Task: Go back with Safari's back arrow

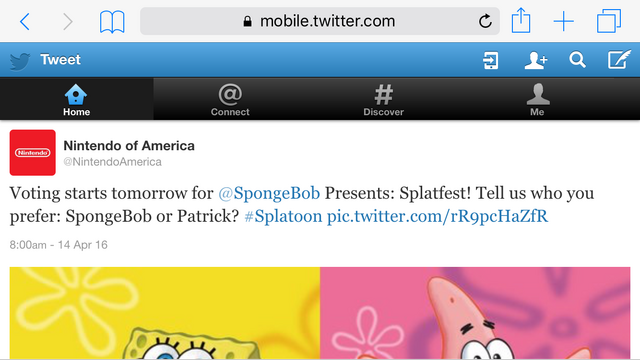Action: click(x=24, y=21)
